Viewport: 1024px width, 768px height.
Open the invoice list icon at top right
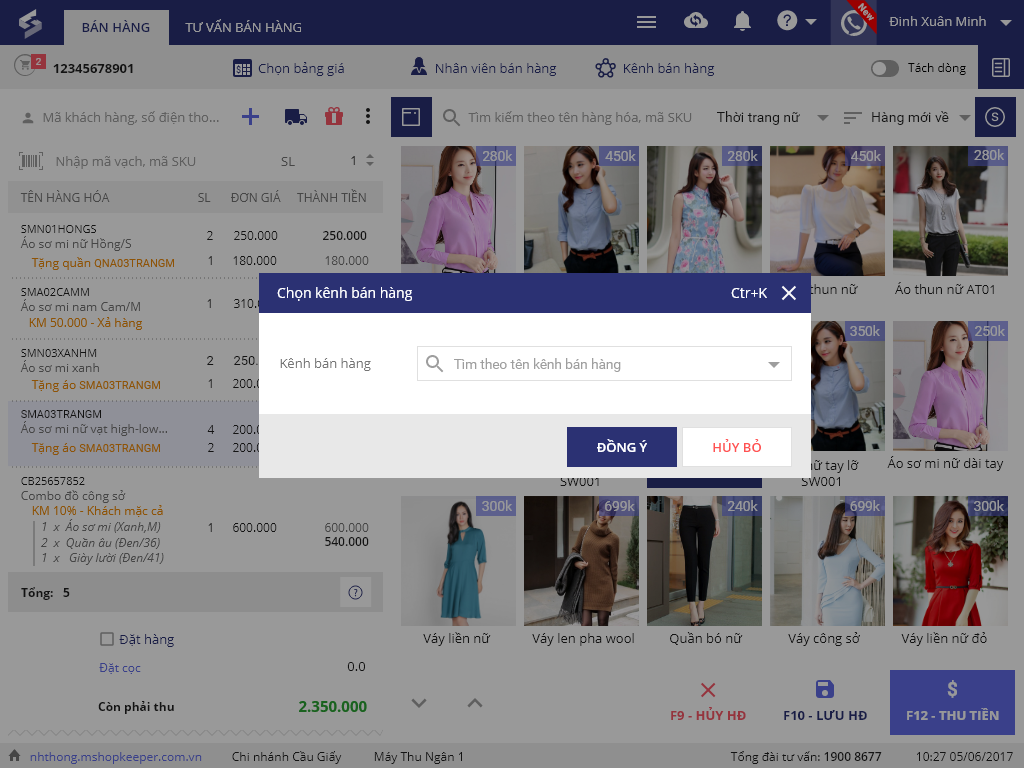pos(1000,68)
